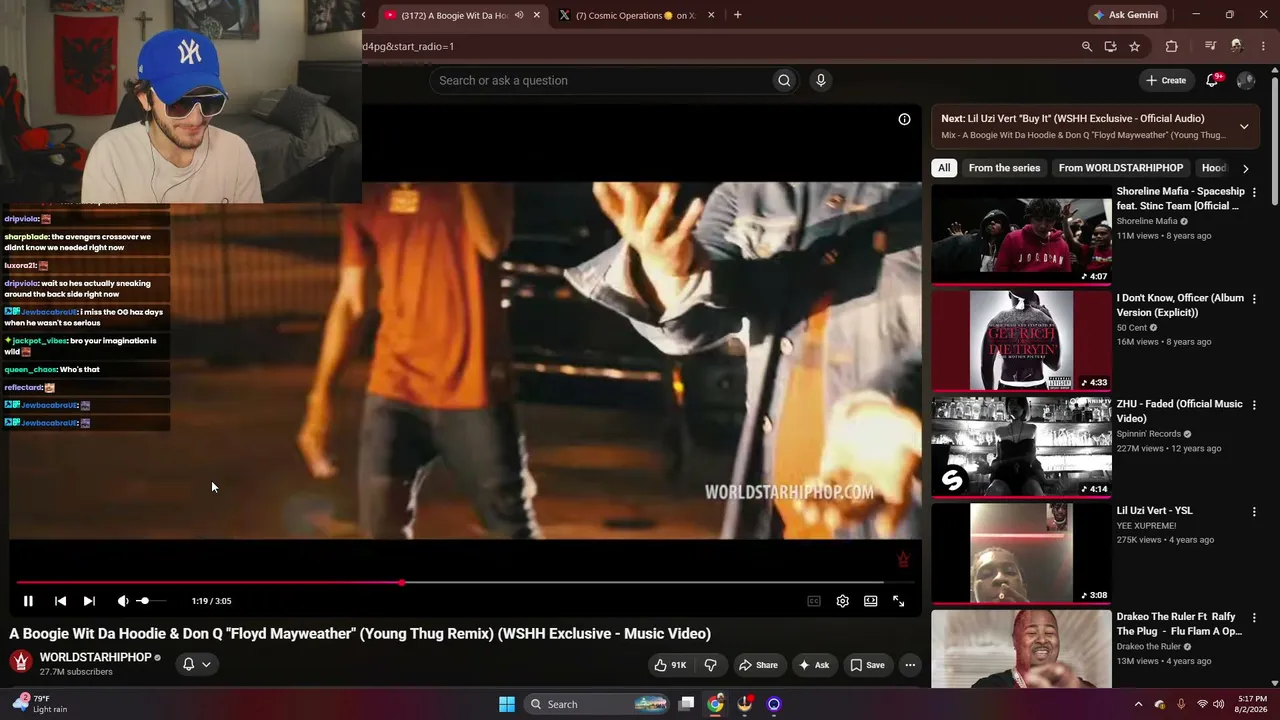Open options for the Drakeo The Ruler video
Viewport: 1280px width, 720px height.
tap(1254, 618)
